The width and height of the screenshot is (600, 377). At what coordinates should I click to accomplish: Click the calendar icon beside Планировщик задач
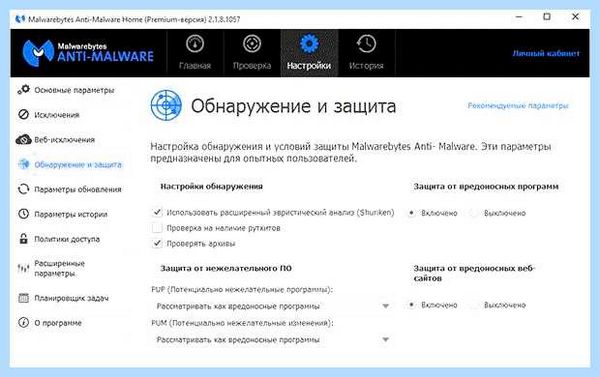coord(23,298)
